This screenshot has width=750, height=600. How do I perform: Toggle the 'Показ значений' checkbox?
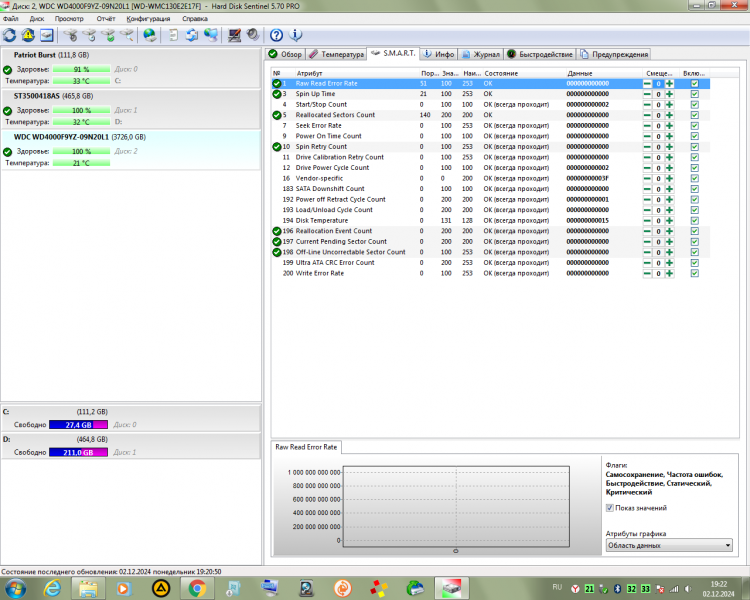[x=609, y=508]
